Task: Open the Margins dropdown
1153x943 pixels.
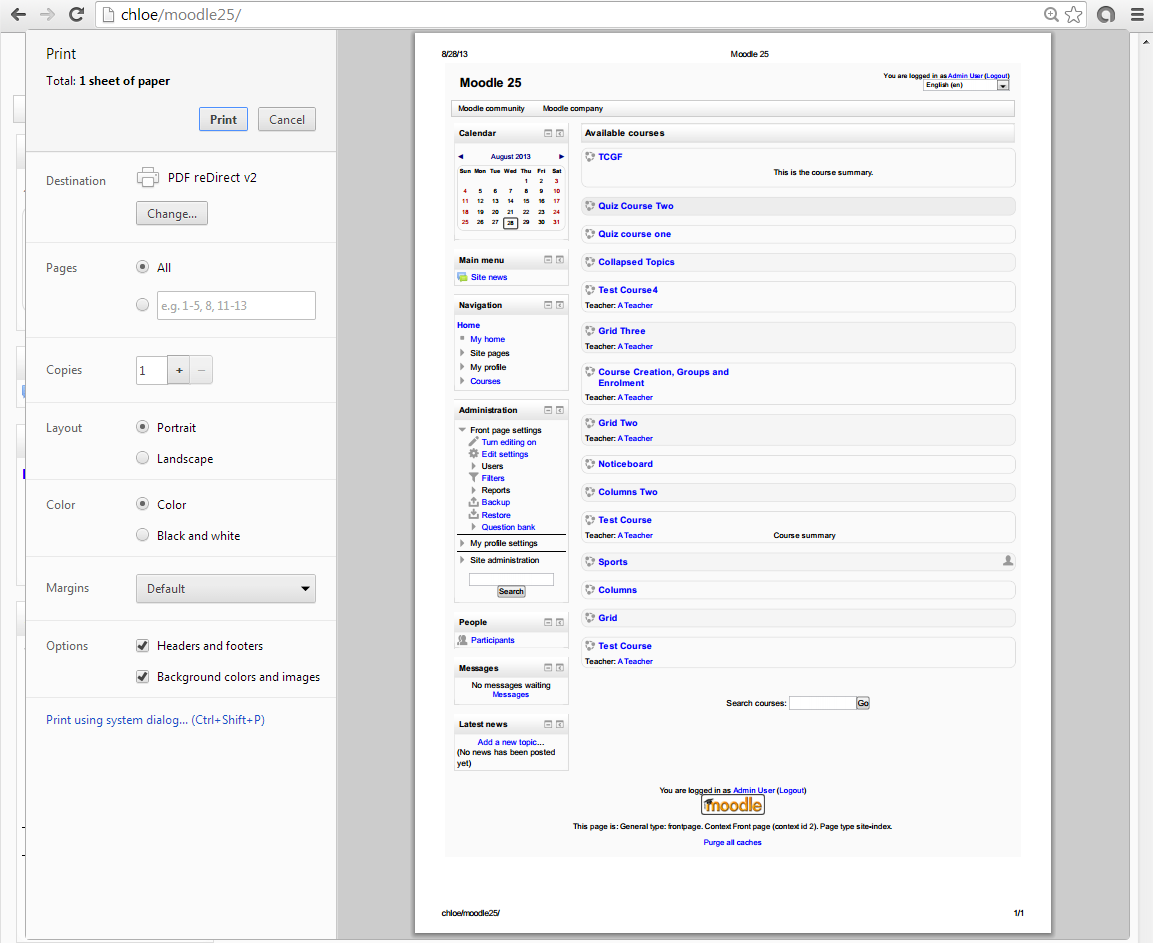Action: pos(226,588)
